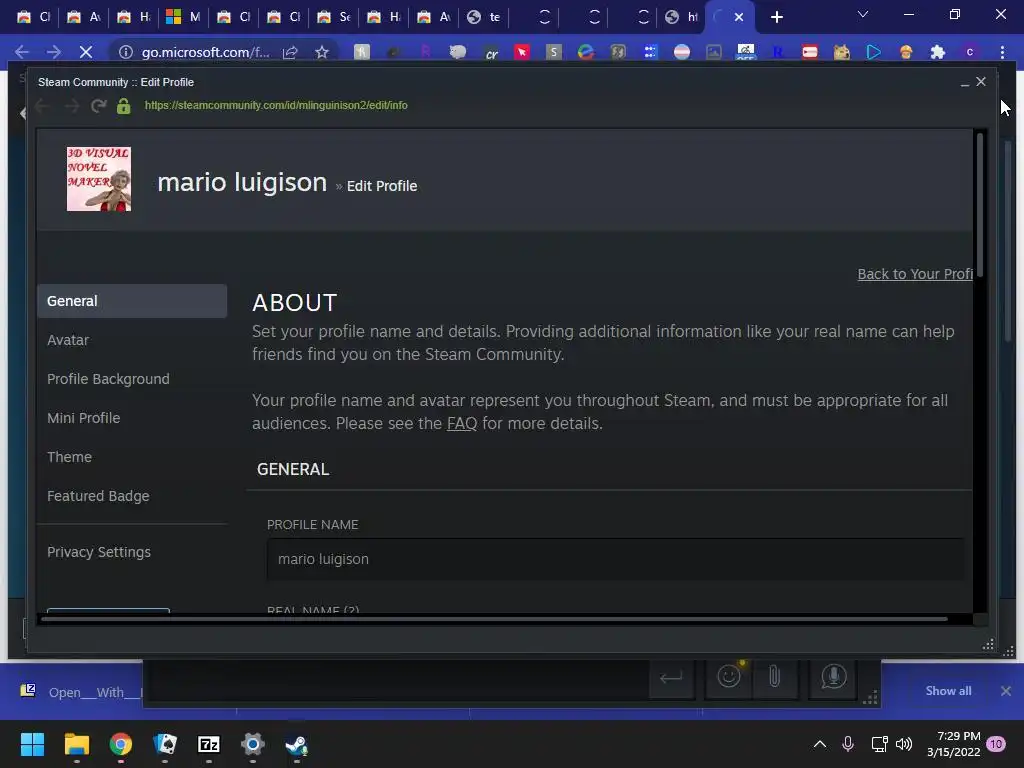Open the downloaded Open__With file item
The width and height of the screenshot is (1024, 768).
[x=80, y=692]
